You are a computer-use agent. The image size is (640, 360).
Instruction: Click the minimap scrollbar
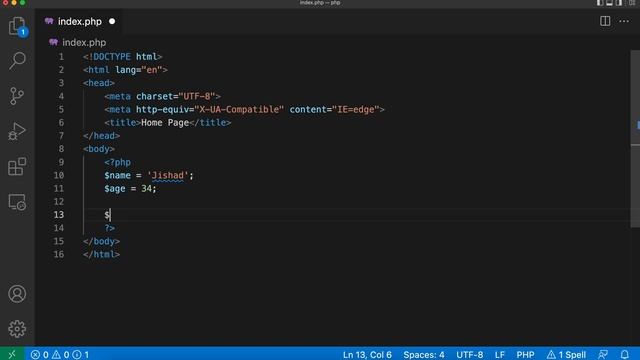point(635,139)
